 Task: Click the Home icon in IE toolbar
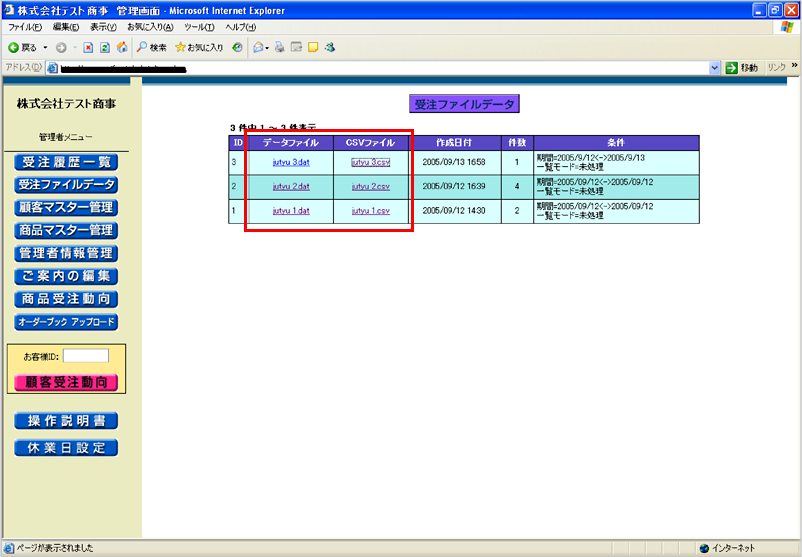tap(122, 47)
